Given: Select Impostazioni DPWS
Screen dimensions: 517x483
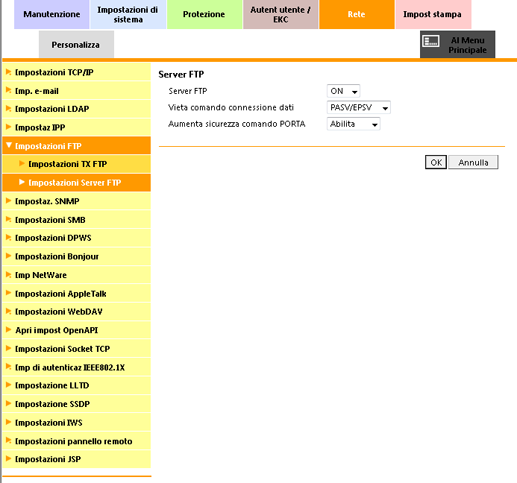Looking at the screenshot, I should (76, 238).
